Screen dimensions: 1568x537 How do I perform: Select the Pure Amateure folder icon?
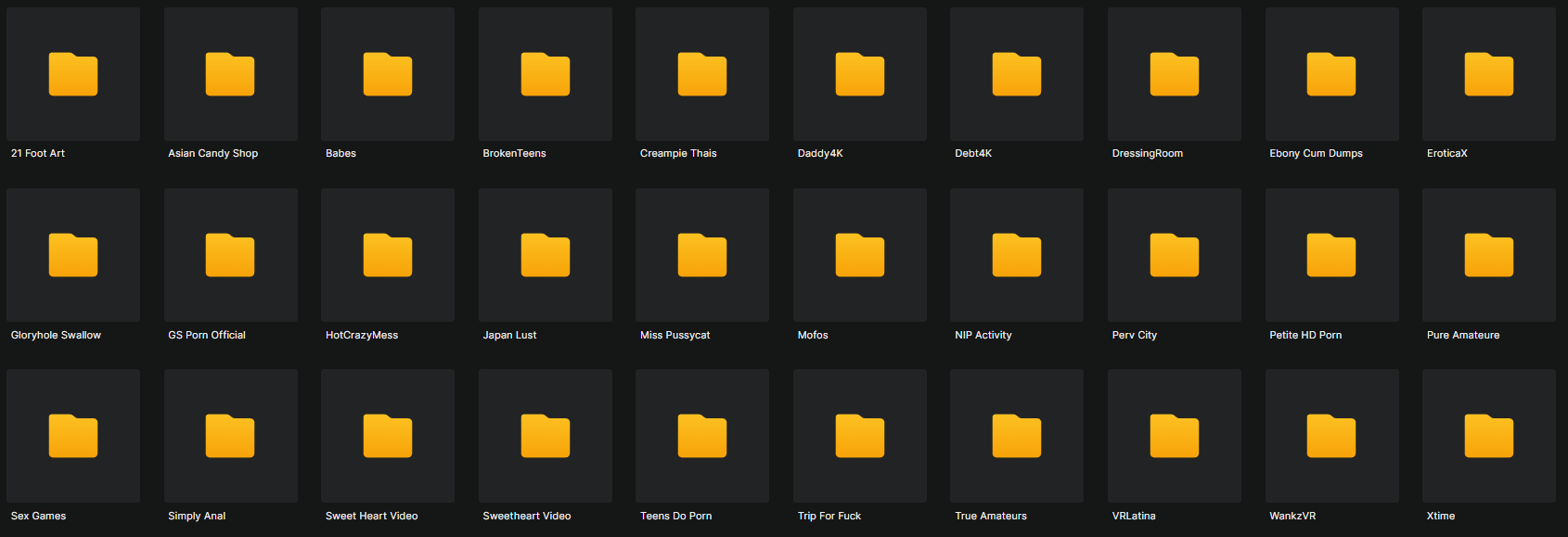click(1489, 255)
